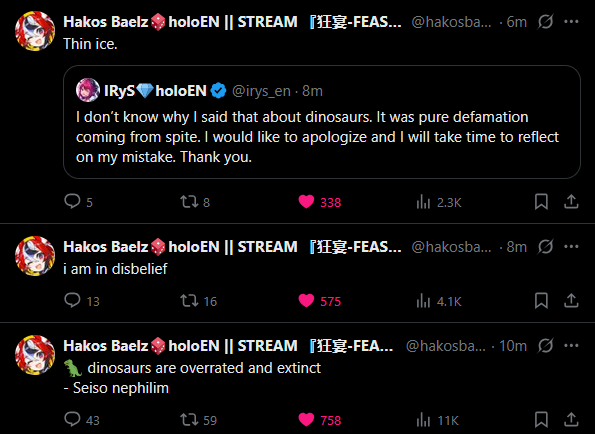Open the @irys_en profile handle
Viewport: 595px width, 434px height.
[261, 91]
